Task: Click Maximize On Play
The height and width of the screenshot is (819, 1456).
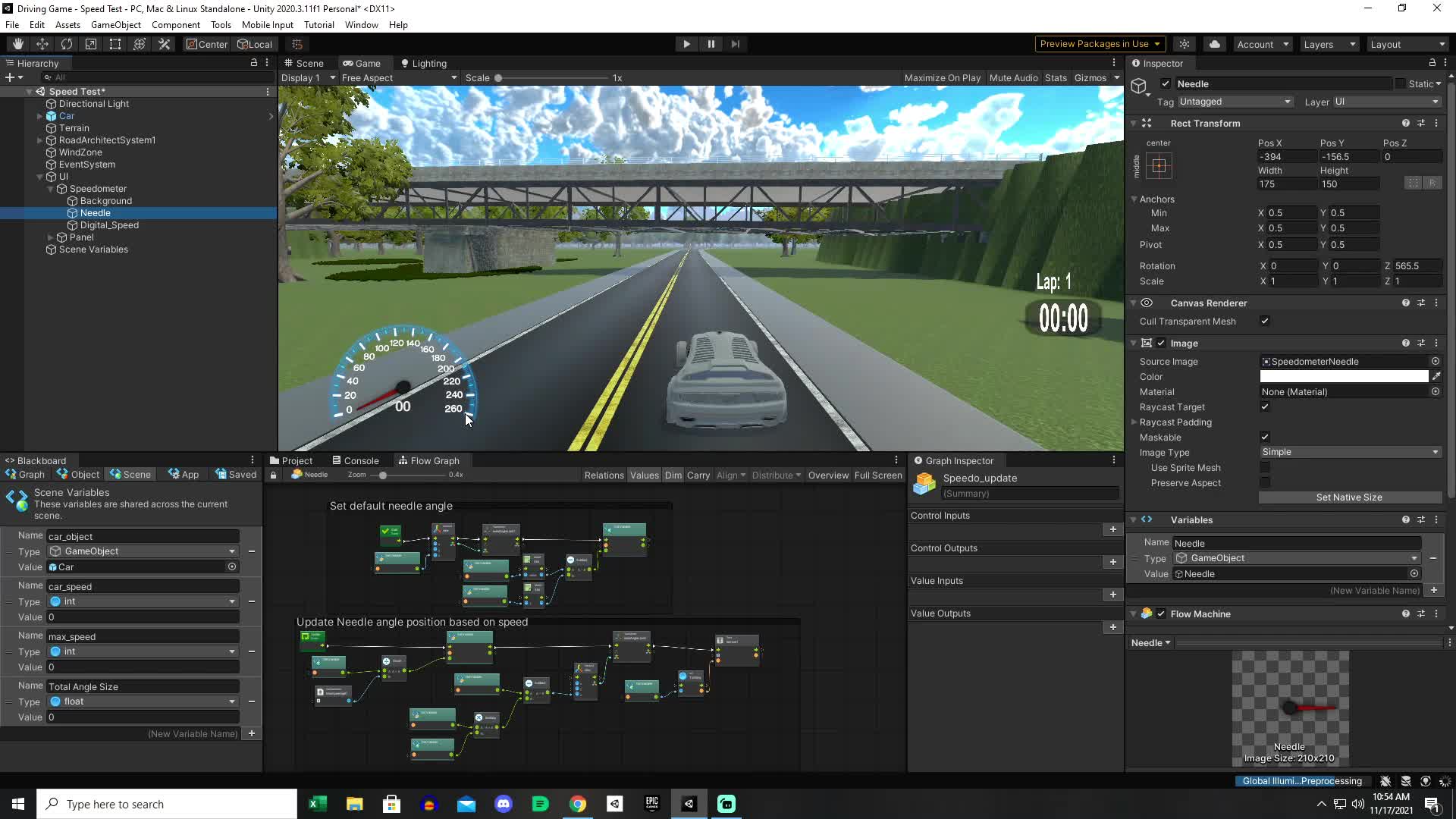Action: (x=943, y=77)
